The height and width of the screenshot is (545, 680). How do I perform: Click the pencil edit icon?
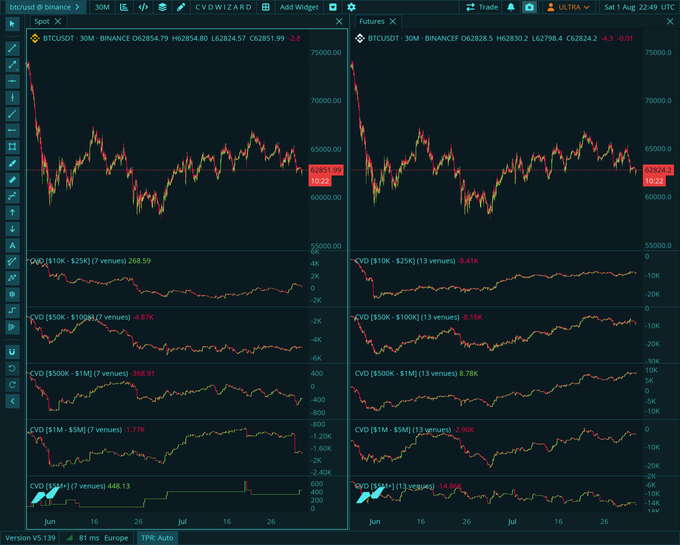click(x=181, y=7)
